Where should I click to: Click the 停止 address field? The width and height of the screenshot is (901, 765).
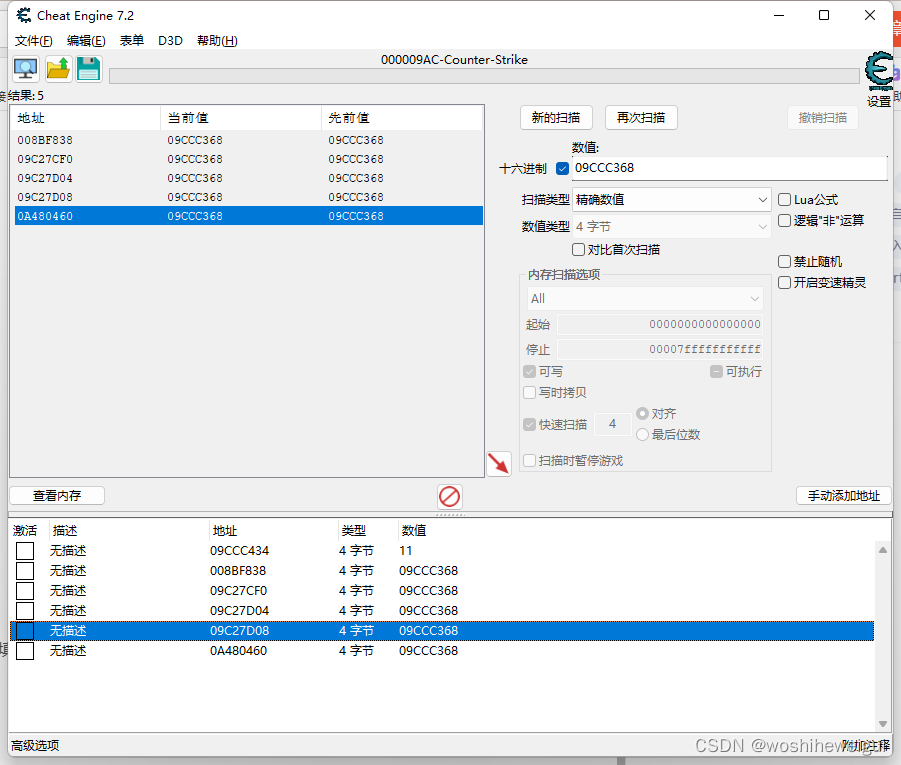click(x=660, y=349)
